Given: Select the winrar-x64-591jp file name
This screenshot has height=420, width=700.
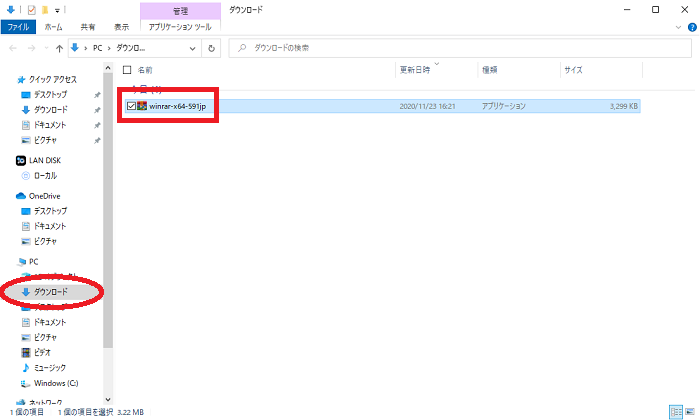Looking at the screenshot, I should click(x=178, y=106).
